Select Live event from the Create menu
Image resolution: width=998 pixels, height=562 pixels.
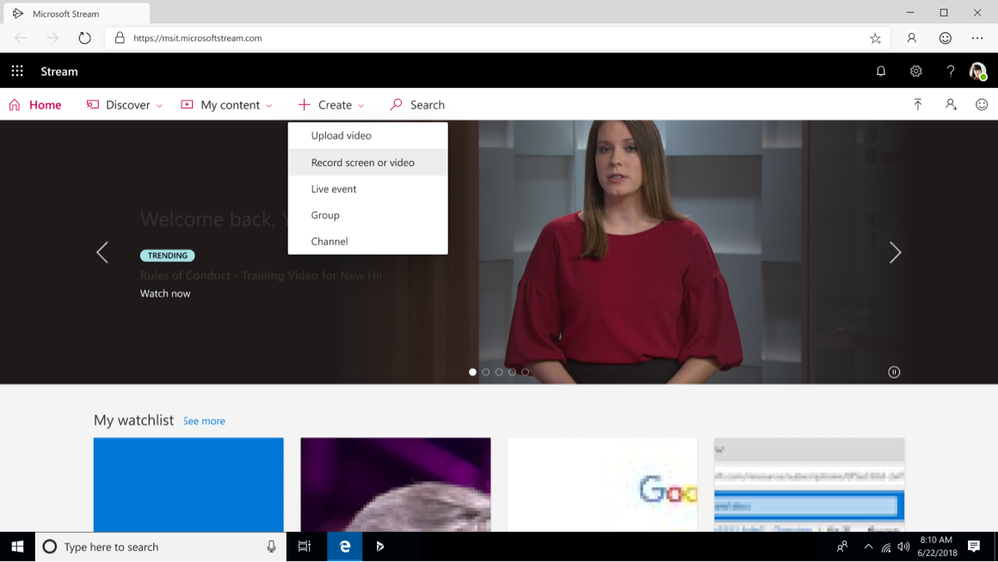pos(368,189)
